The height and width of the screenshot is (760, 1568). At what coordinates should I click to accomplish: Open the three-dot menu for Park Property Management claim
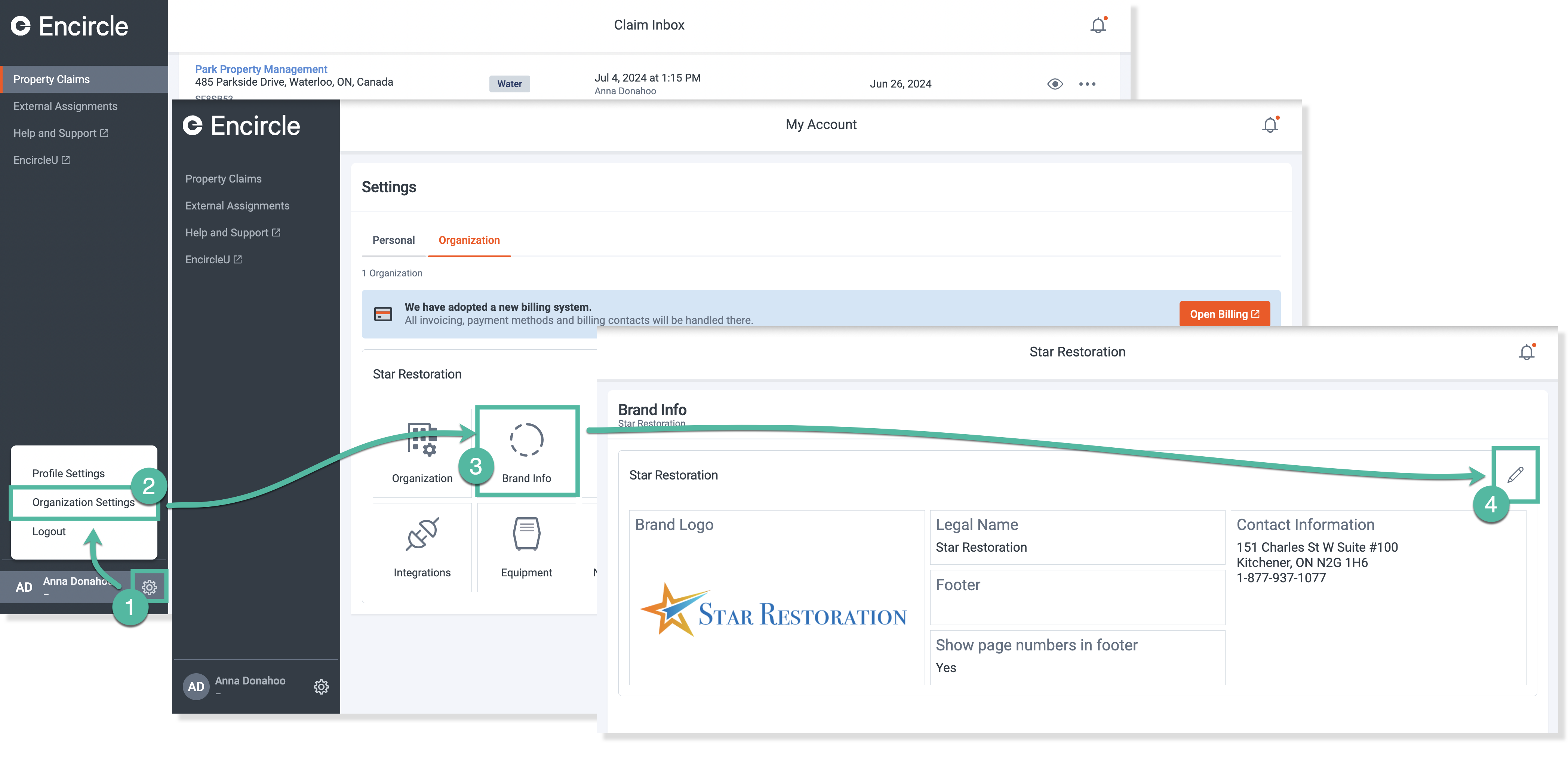(1087, 84)
